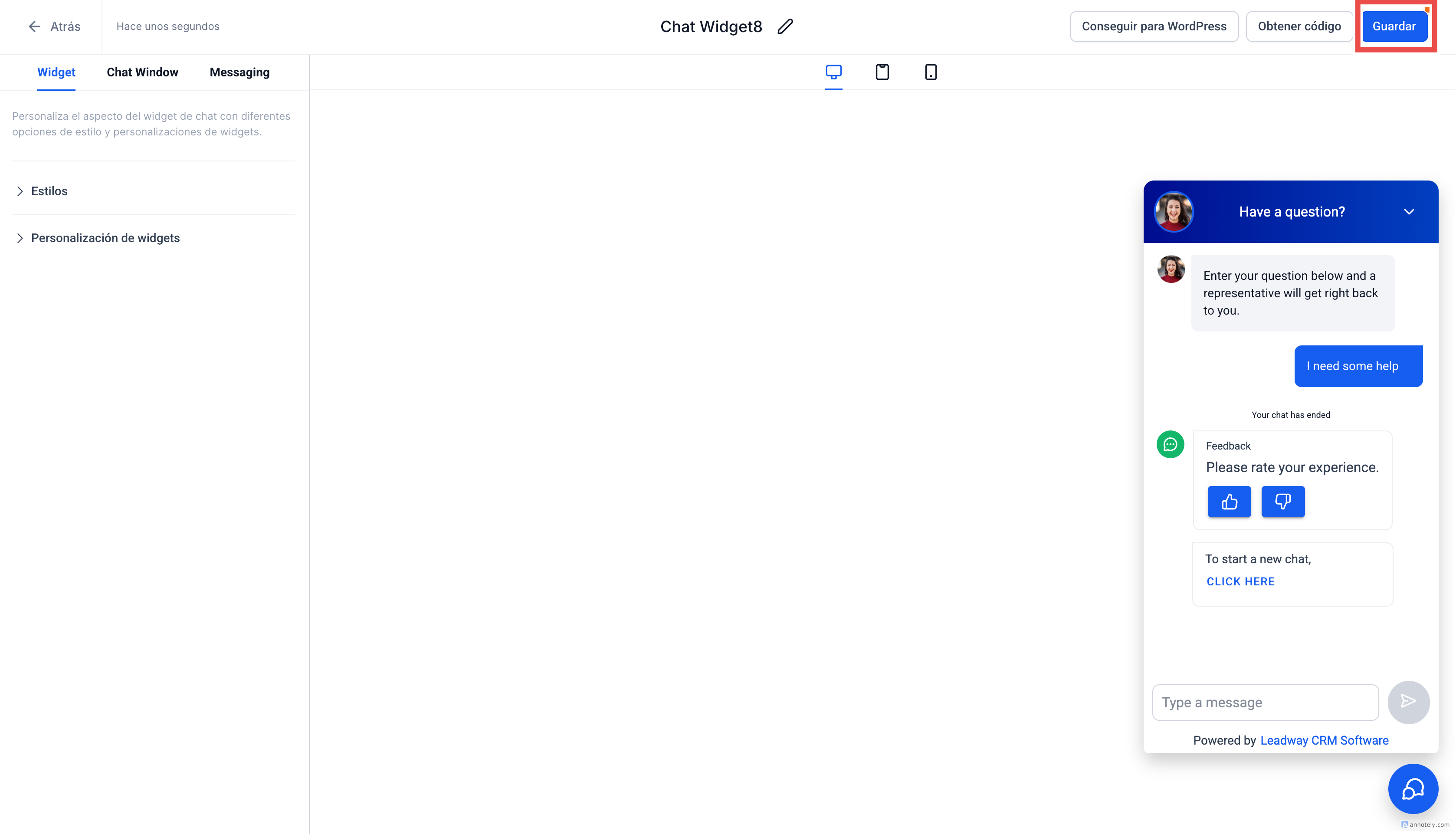The height and width of the screenshot is (834, 1456).
Task: Click the round chat bubble launcher
Action: pos(1413,789)
